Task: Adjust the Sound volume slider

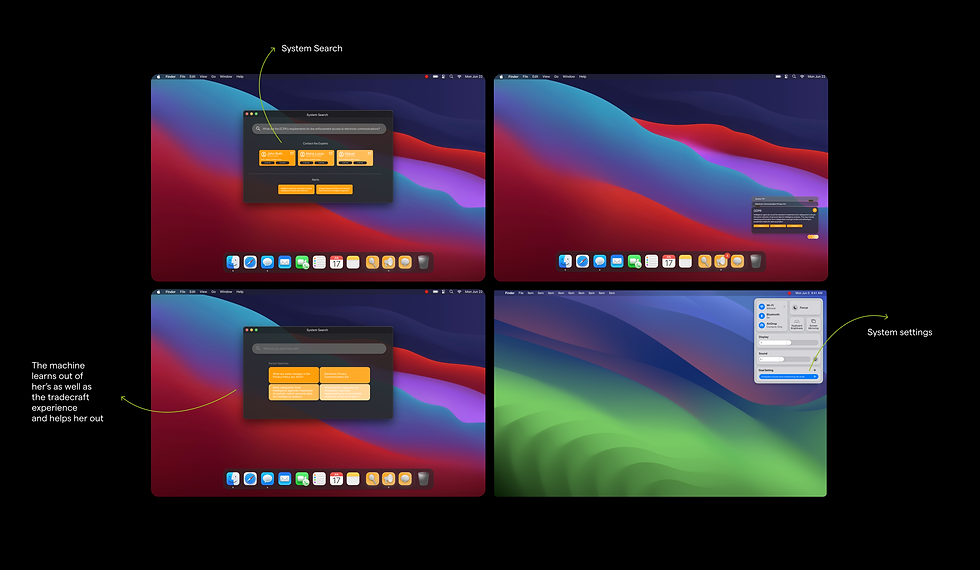Action: pyautogui.click(x=784, y=359)
